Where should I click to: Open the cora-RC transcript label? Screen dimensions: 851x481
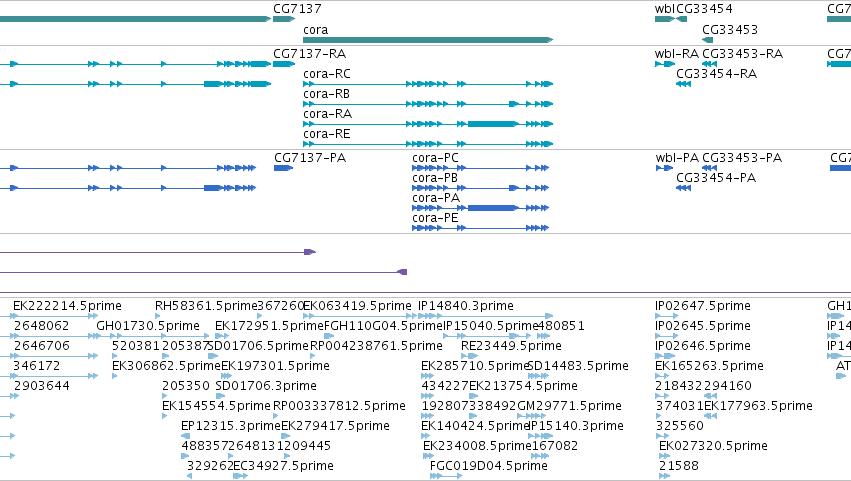(327, 74)
